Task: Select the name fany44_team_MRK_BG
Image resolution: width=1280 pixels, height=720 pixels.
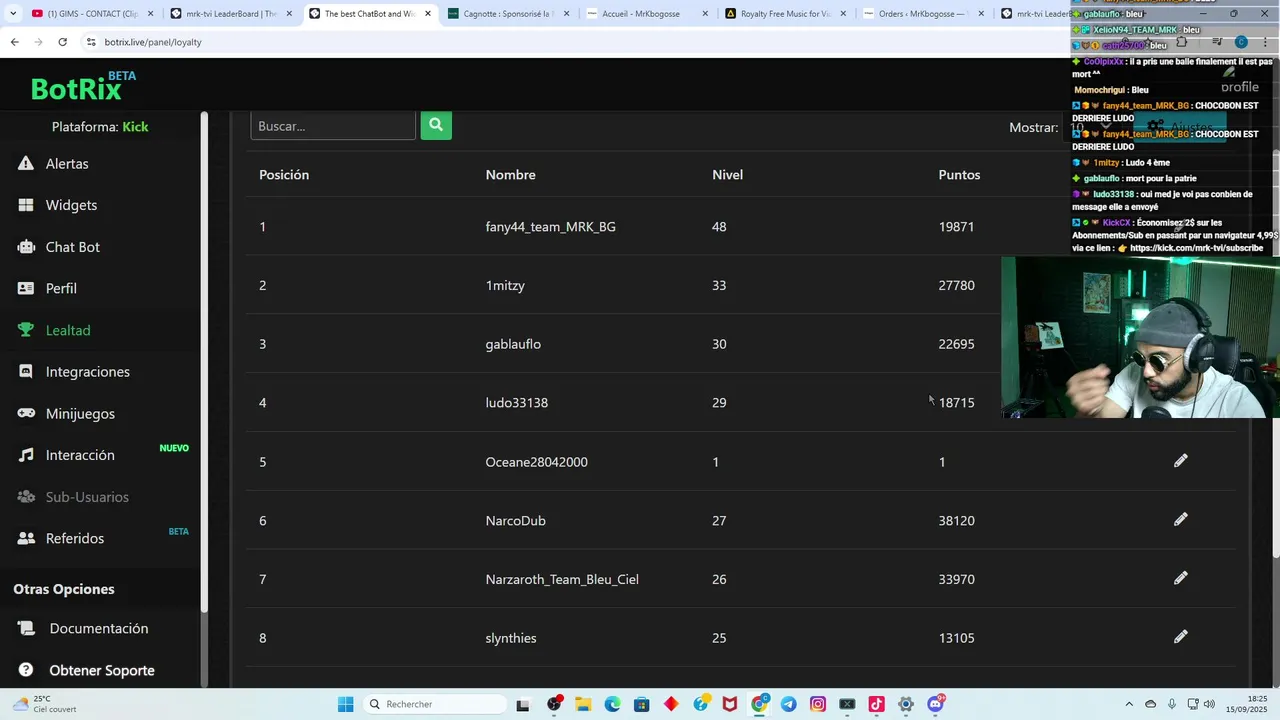Action: (551, 227)
